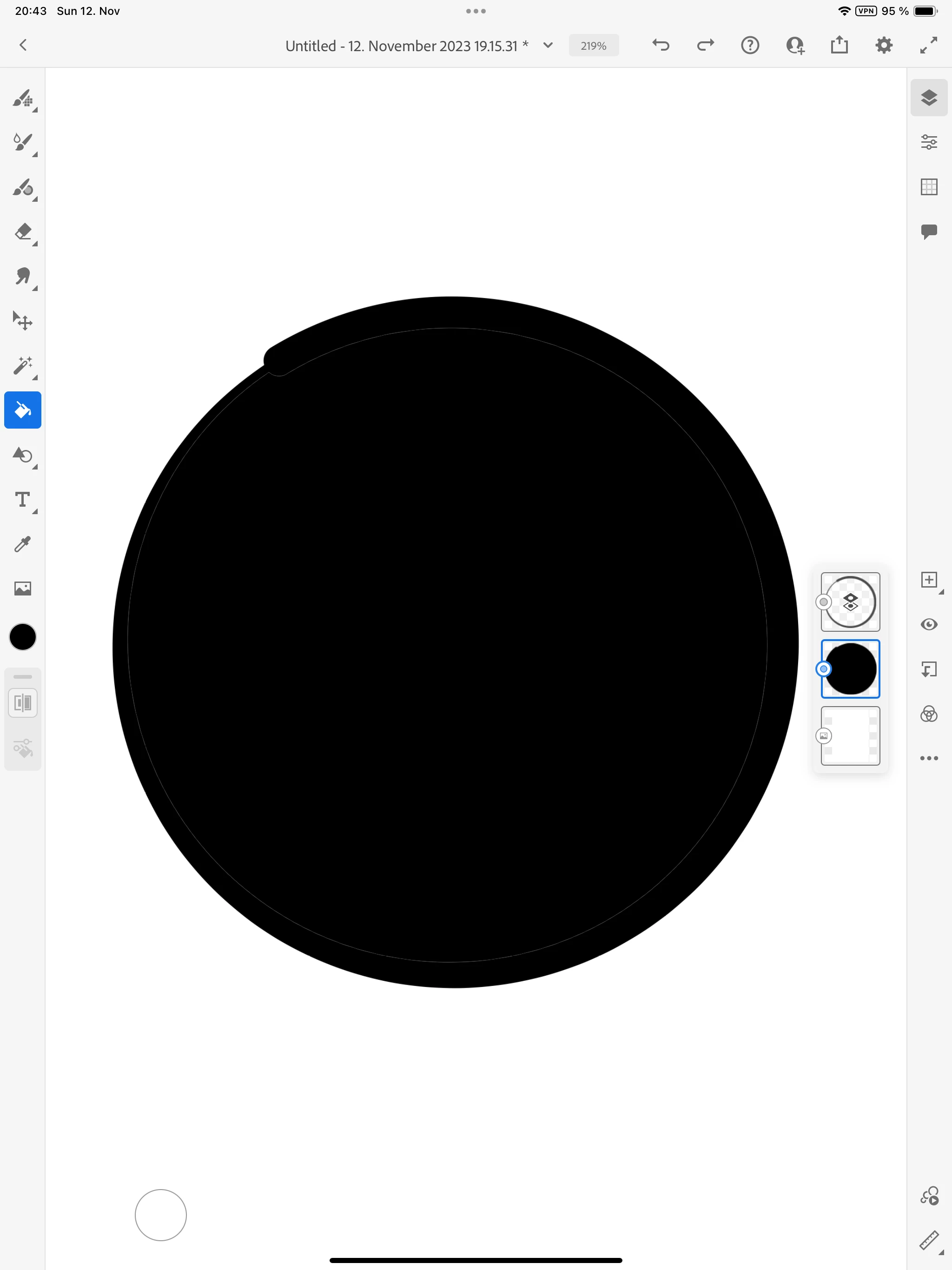Select the black circle layer thumbnail

850,668
